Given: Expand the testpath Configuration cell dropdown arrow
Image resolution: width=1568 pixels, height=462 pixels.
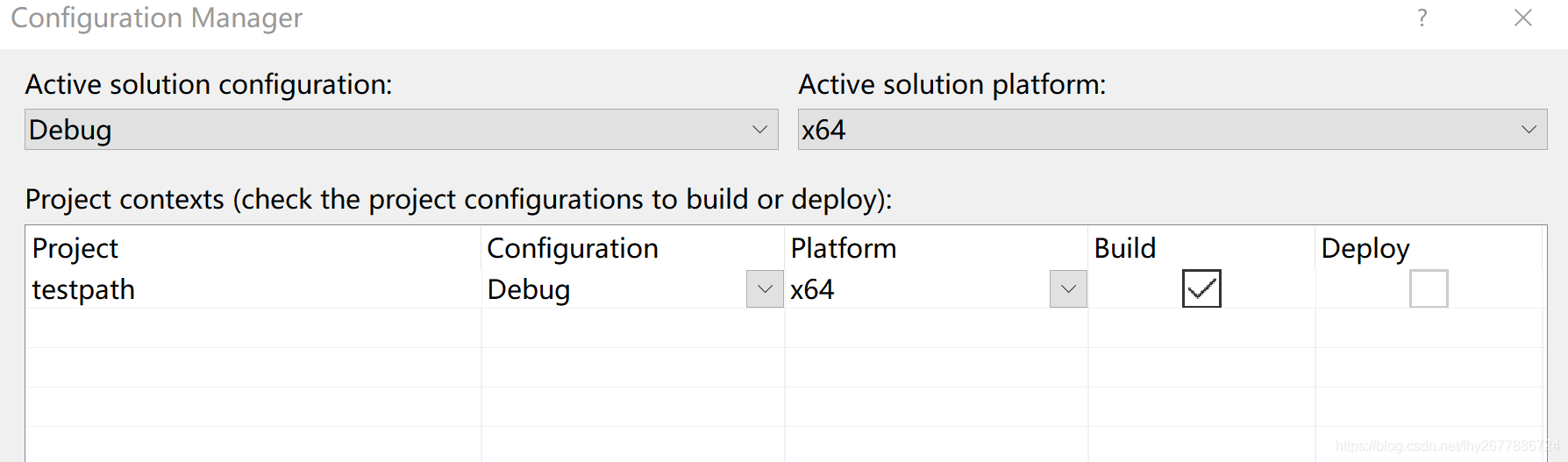Looking at the screenshot, I should (x=765, y=289).
